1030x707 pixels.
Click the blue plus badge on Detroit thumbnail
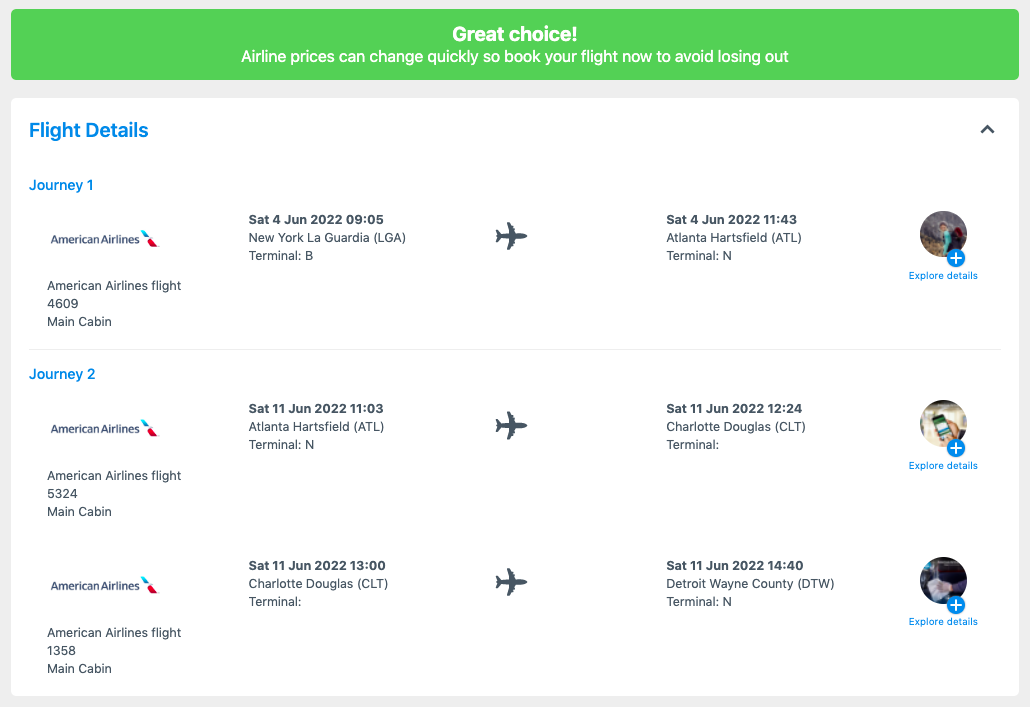956,605
